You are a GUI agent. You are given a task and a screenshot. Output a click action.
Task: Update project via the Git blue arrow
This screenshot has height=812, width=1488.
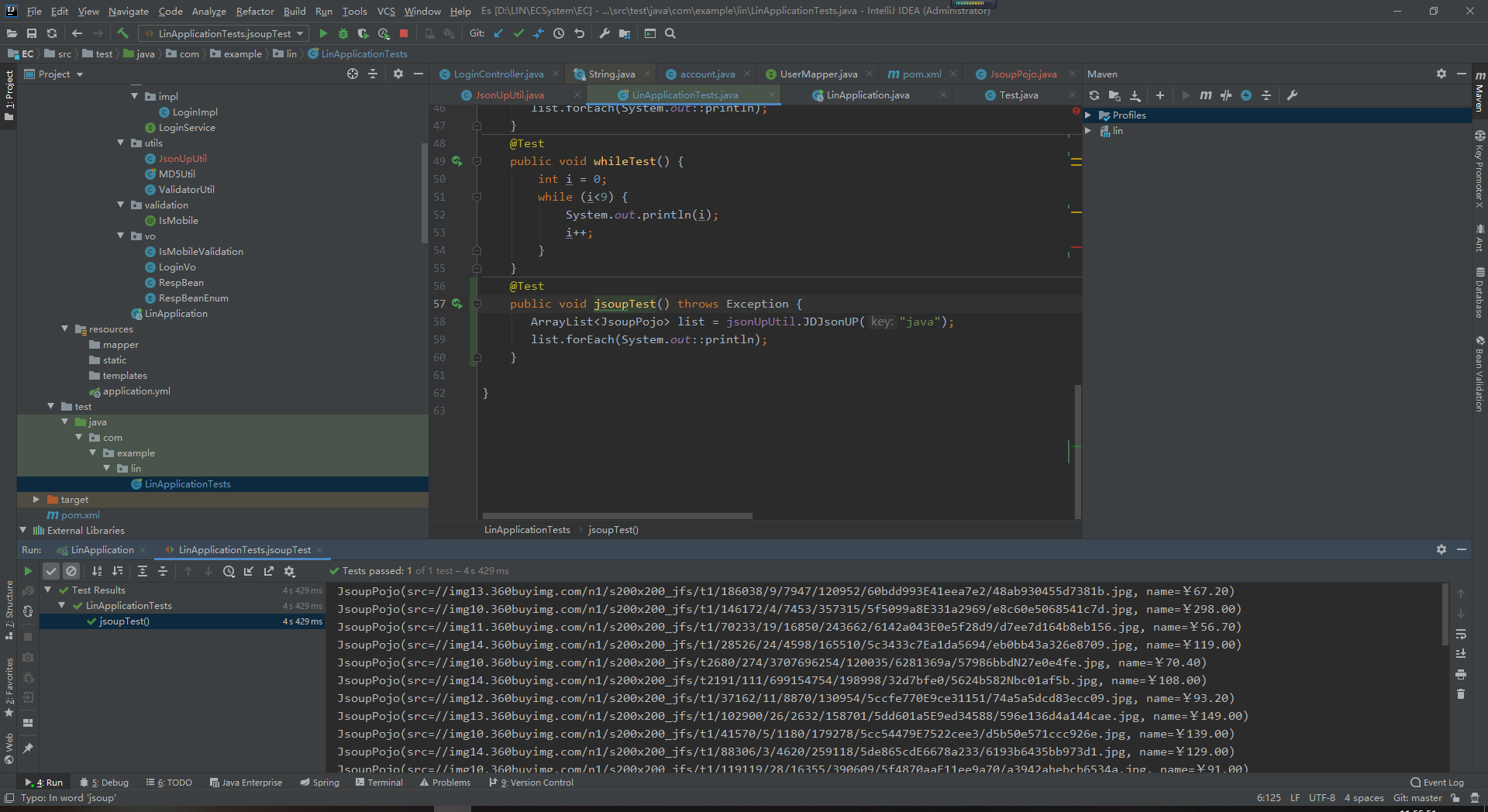498,33
